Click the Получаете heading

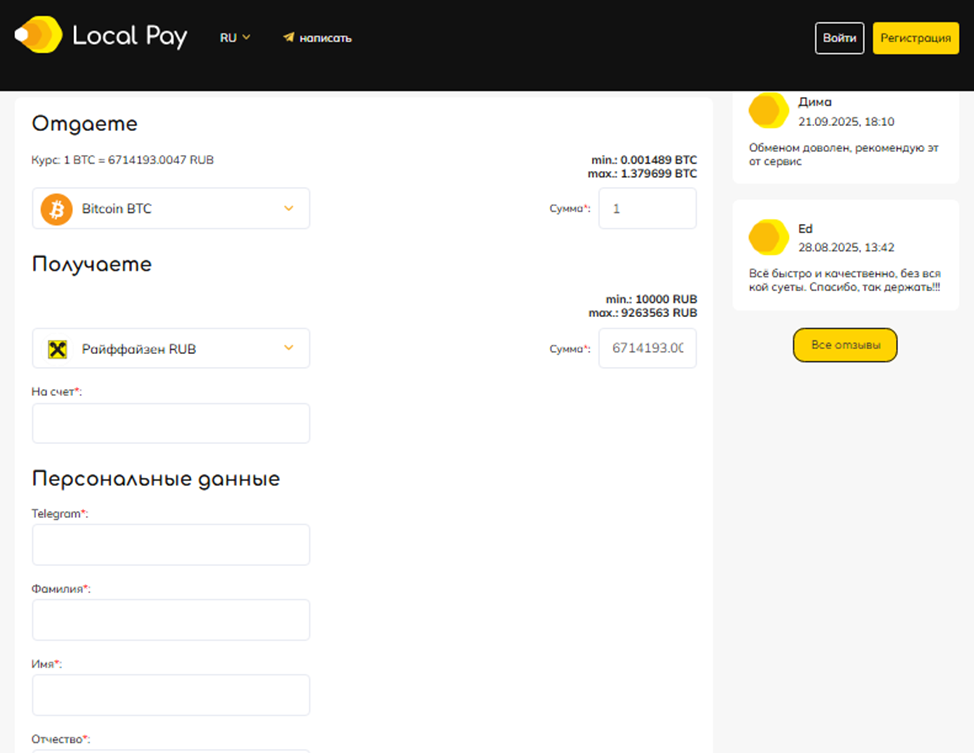[92, 265]
